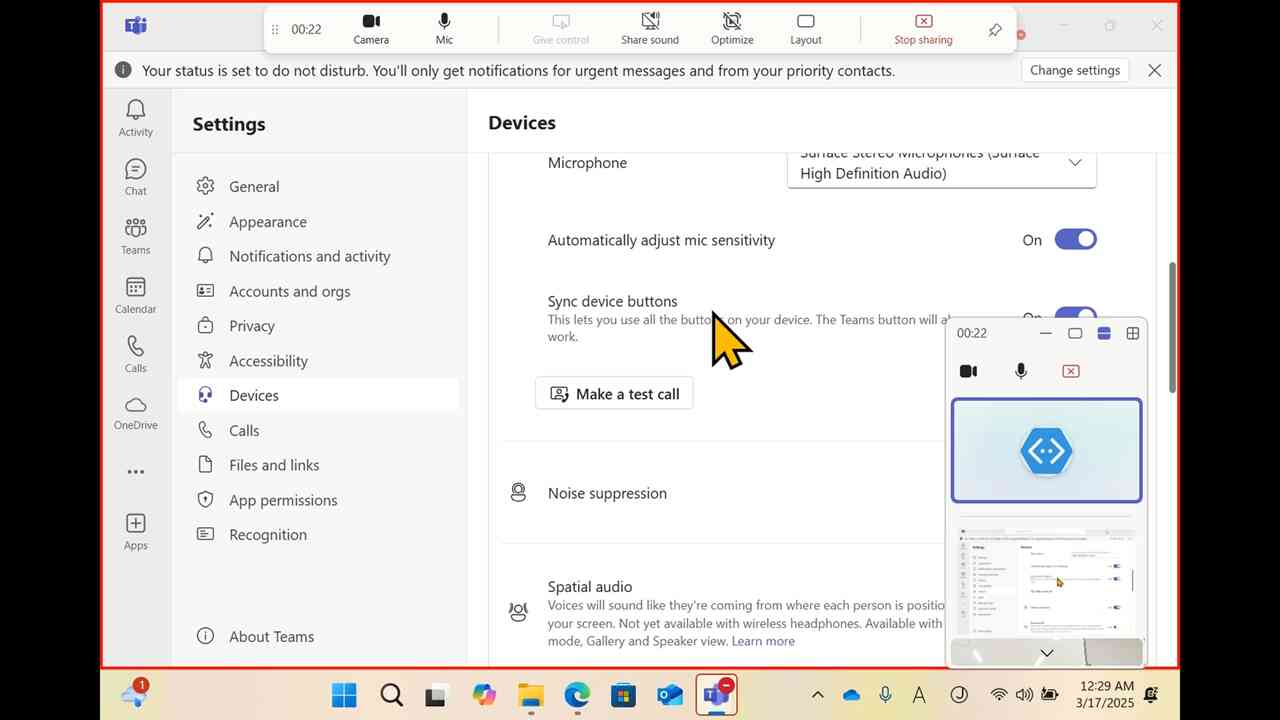Screen dimensions: 1280x720
Task: Open Apps in the Teams sidebar
Action: [x=136, y=532]
